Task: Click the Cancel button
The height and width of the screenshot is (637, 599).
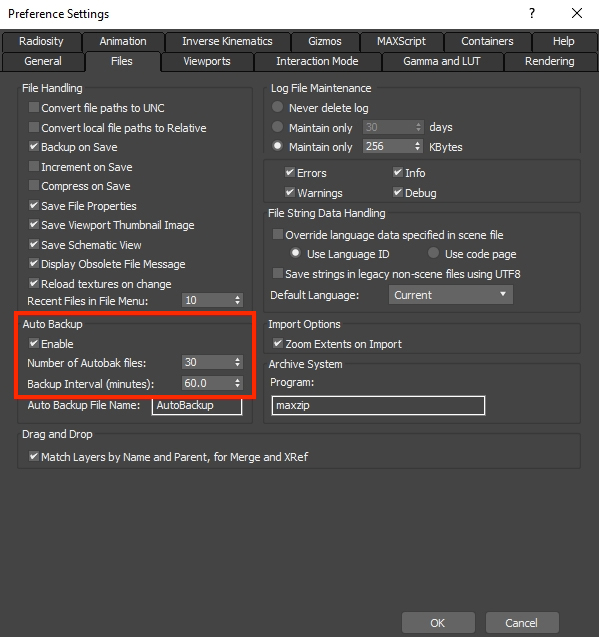Action: coord(522,623)
